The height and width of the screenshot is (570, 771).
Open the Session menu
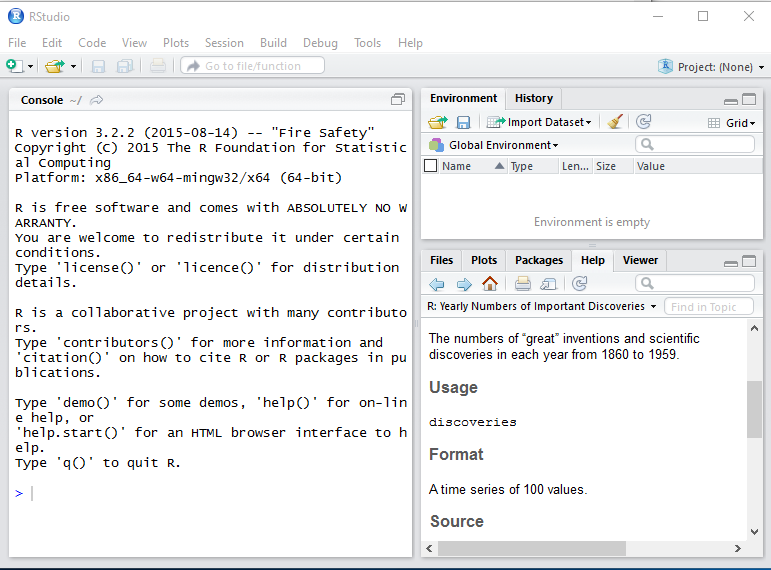coord(224,43)
